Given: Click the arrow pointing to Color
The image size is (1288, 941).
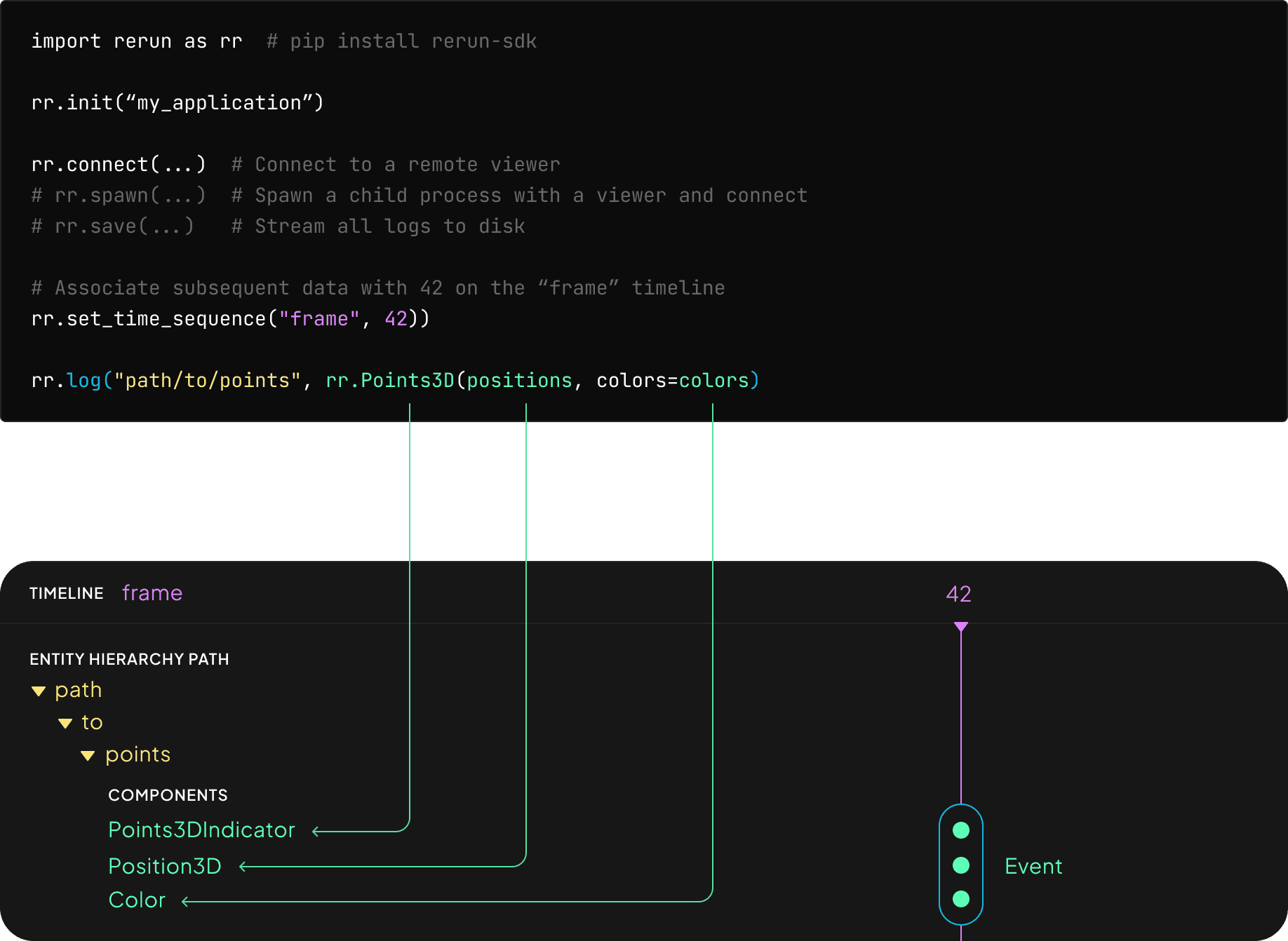Looking at the screenshot, I should 187,902.
